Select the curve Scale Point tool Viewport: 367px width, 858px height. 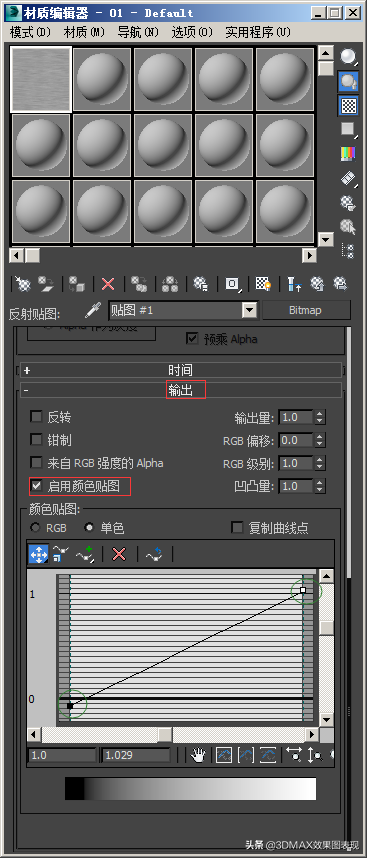point(61,554)
